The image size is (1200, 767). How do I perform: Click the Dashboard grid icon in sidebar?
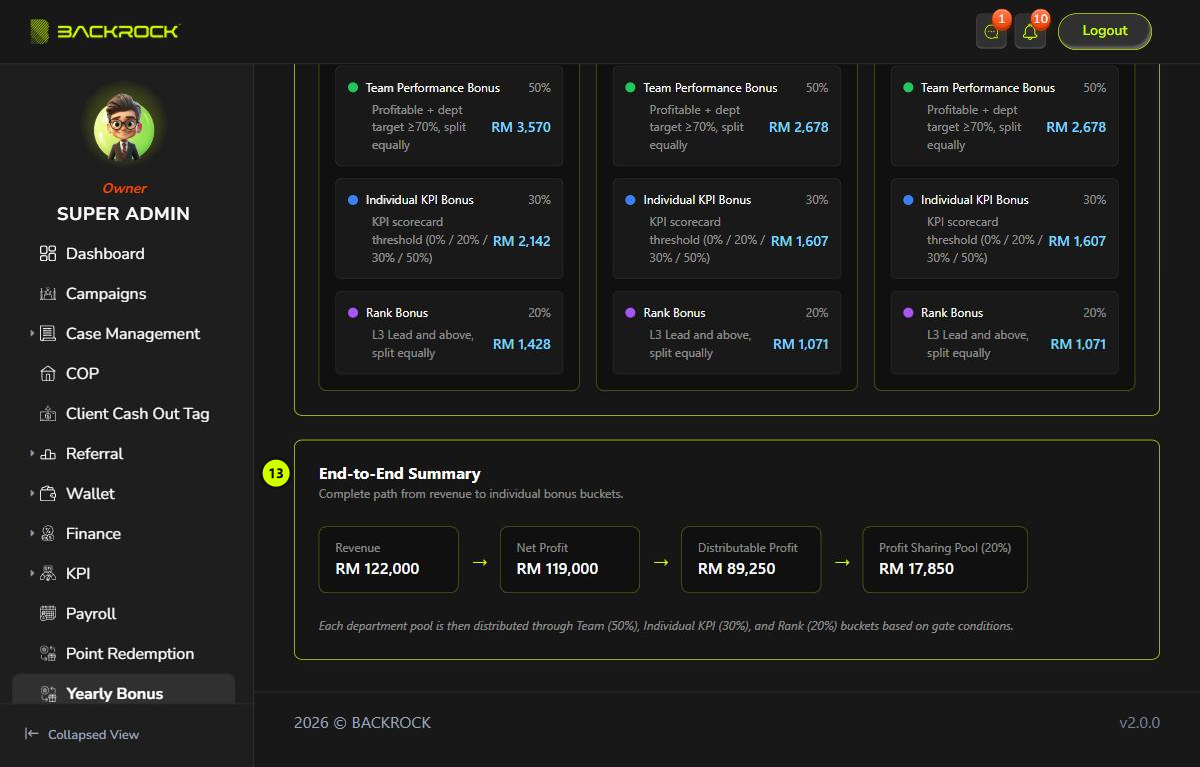pos(48,254)
